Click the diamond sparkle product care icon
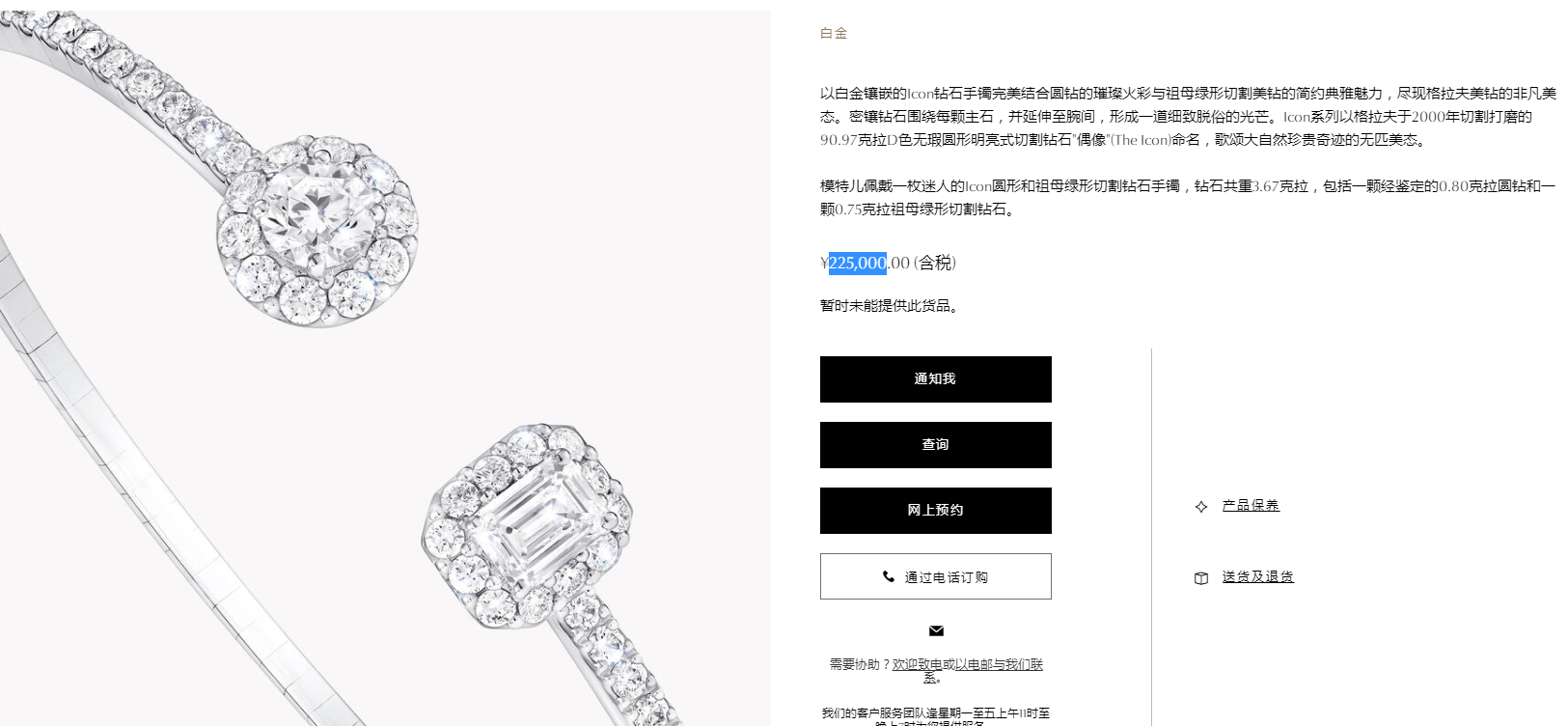 click(x=1201, y=506)
